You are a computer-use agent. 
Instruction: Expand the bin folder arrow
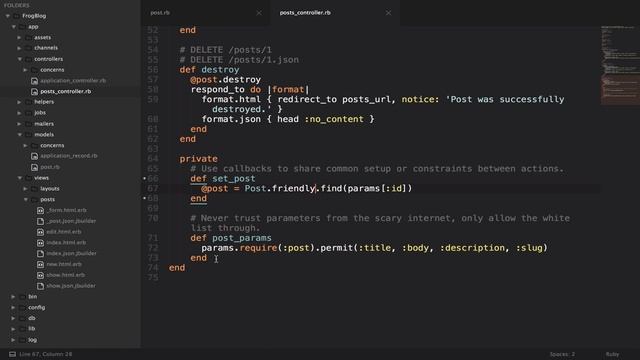[13, 297]
